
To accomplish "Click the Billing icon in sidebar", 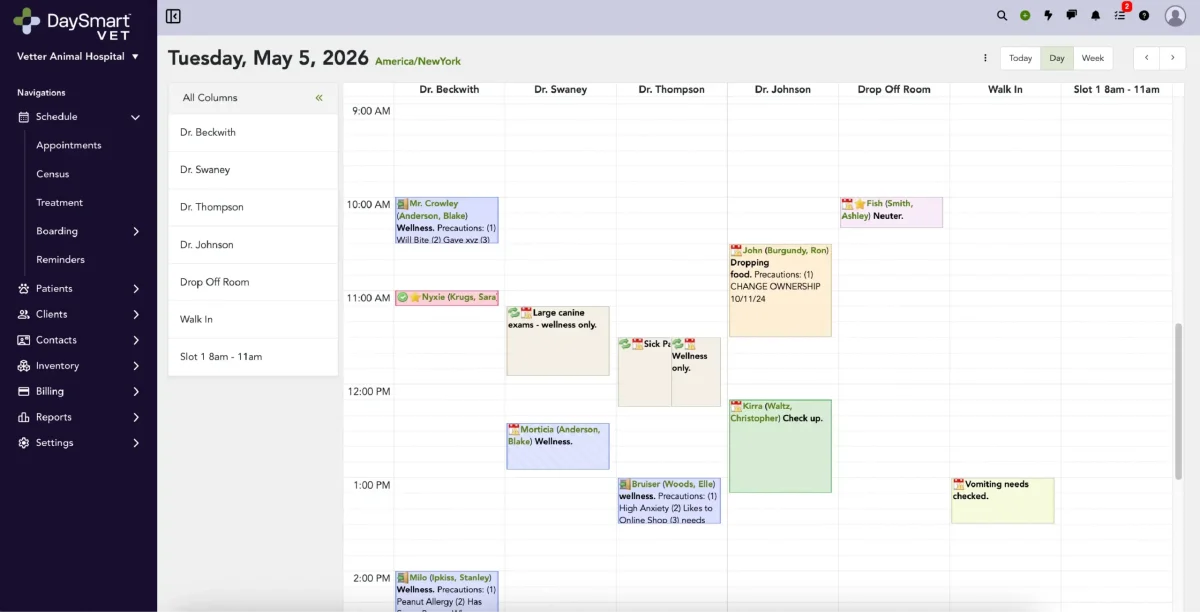I will tap(24, 391).
